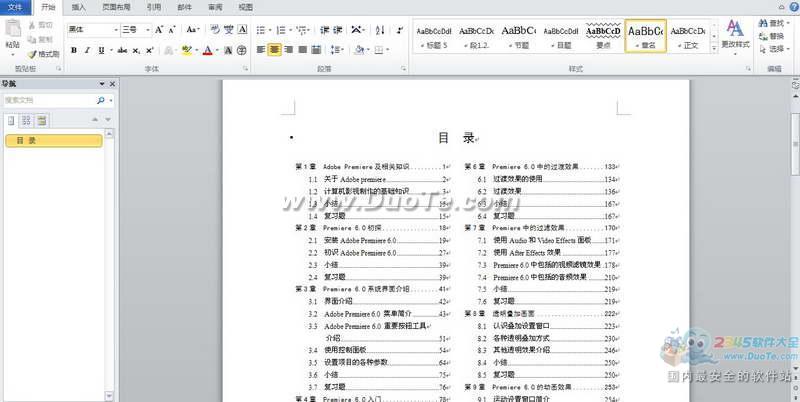Image resolution: width=800 pixels, height=402 pixels.
Task: Toggle Italic formatting
Action: coord(87,51)
